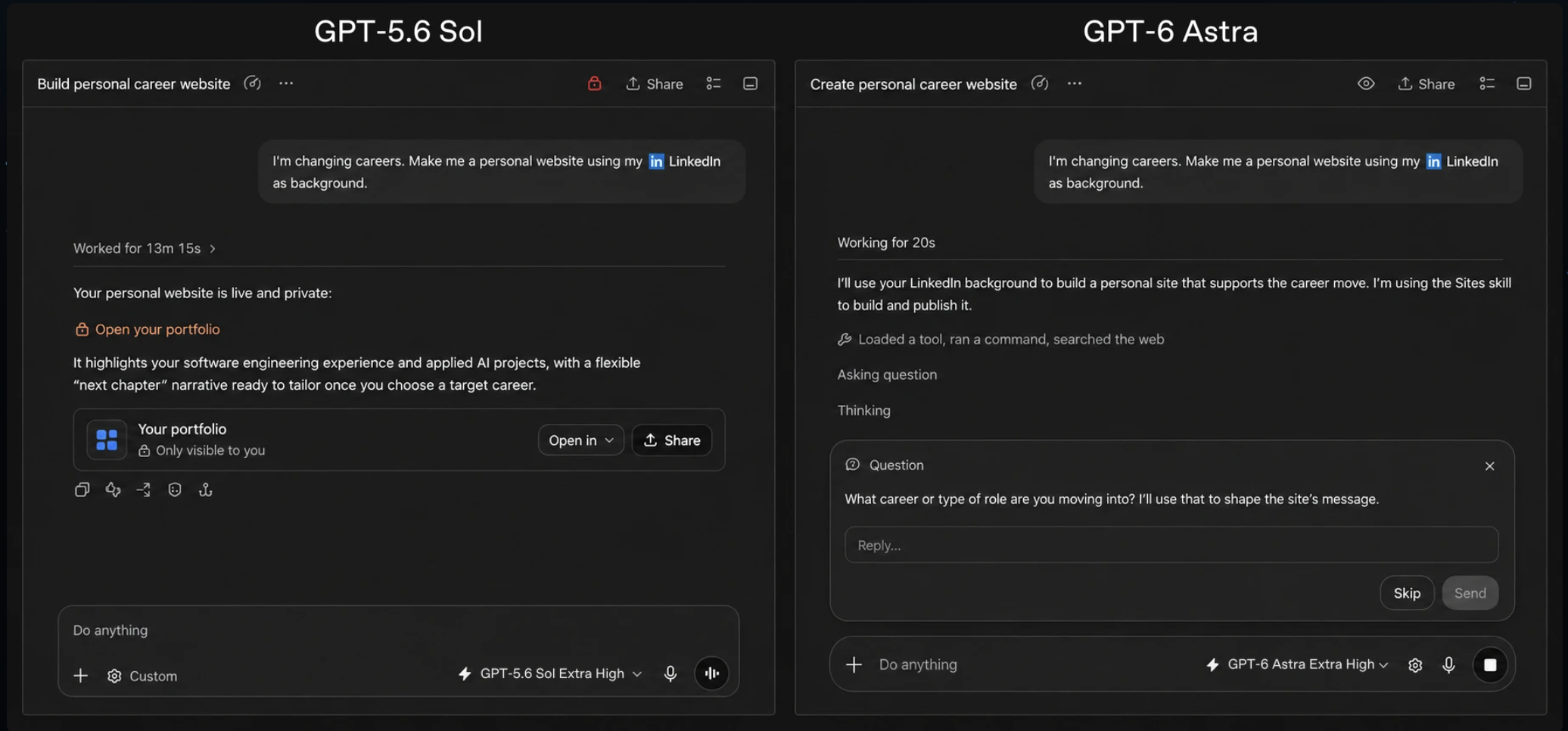Share the Build personal career website chat
The width and height of the screenshot is (1568, 731).
click(655, 83)
